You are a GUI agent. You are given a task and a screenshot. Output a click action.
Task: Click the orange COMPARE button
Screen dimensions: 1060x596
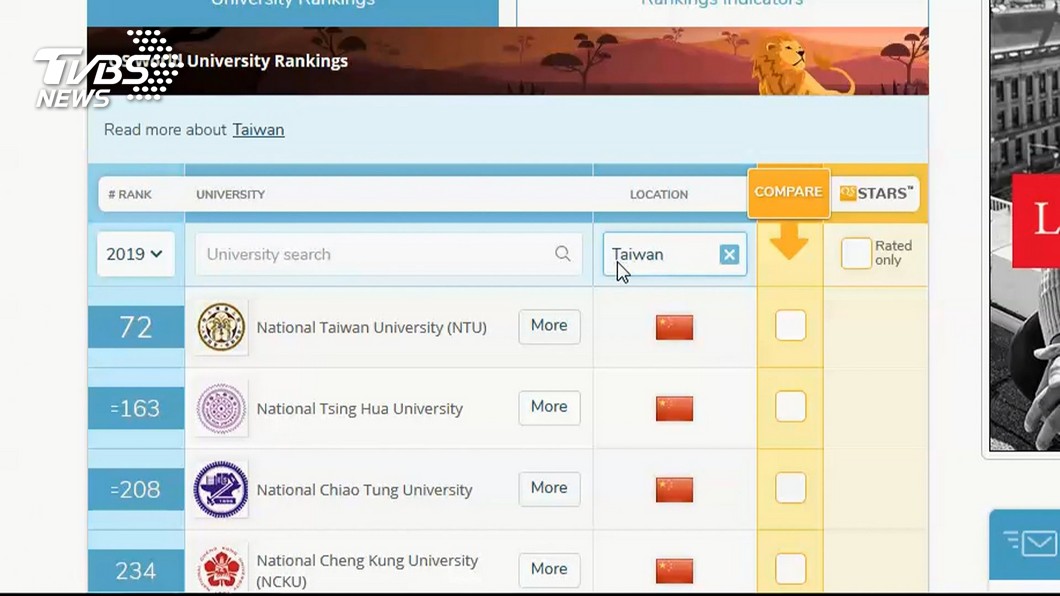pyautogui.click(x=788, y=193)
